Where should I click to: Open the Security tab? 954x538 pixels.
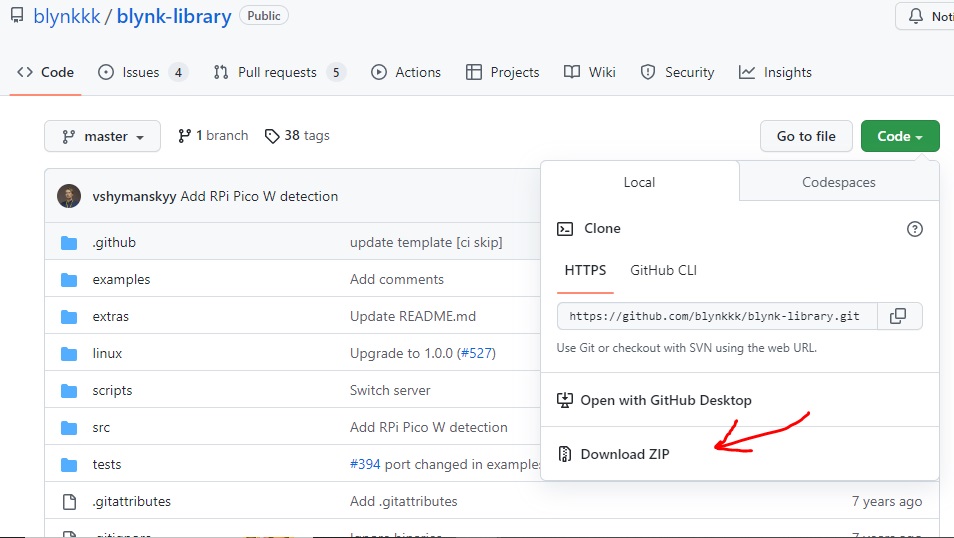(677, 72)
